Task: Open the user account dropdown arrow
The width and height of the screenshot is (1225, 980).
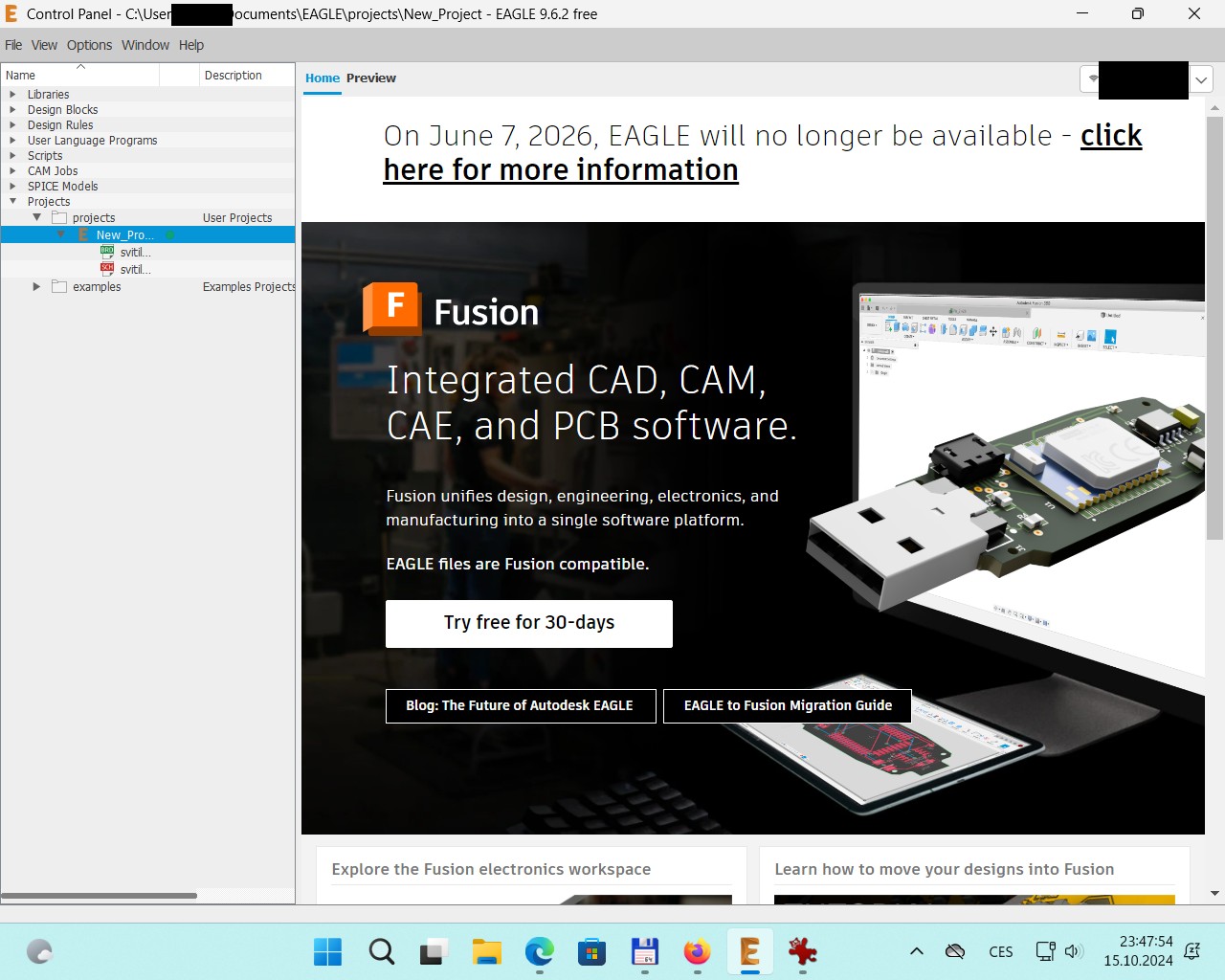Action: coord(1201,79)
